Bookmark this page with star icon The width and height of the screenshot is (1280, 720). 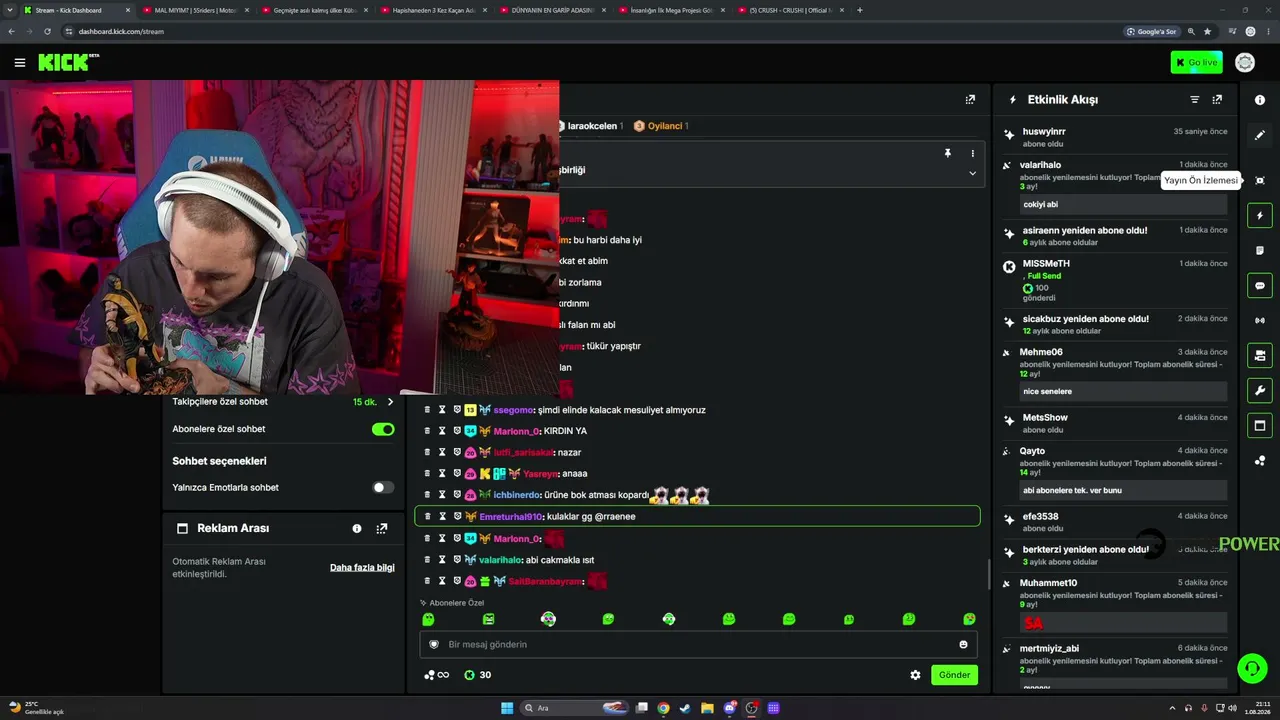coord(1207,31)
